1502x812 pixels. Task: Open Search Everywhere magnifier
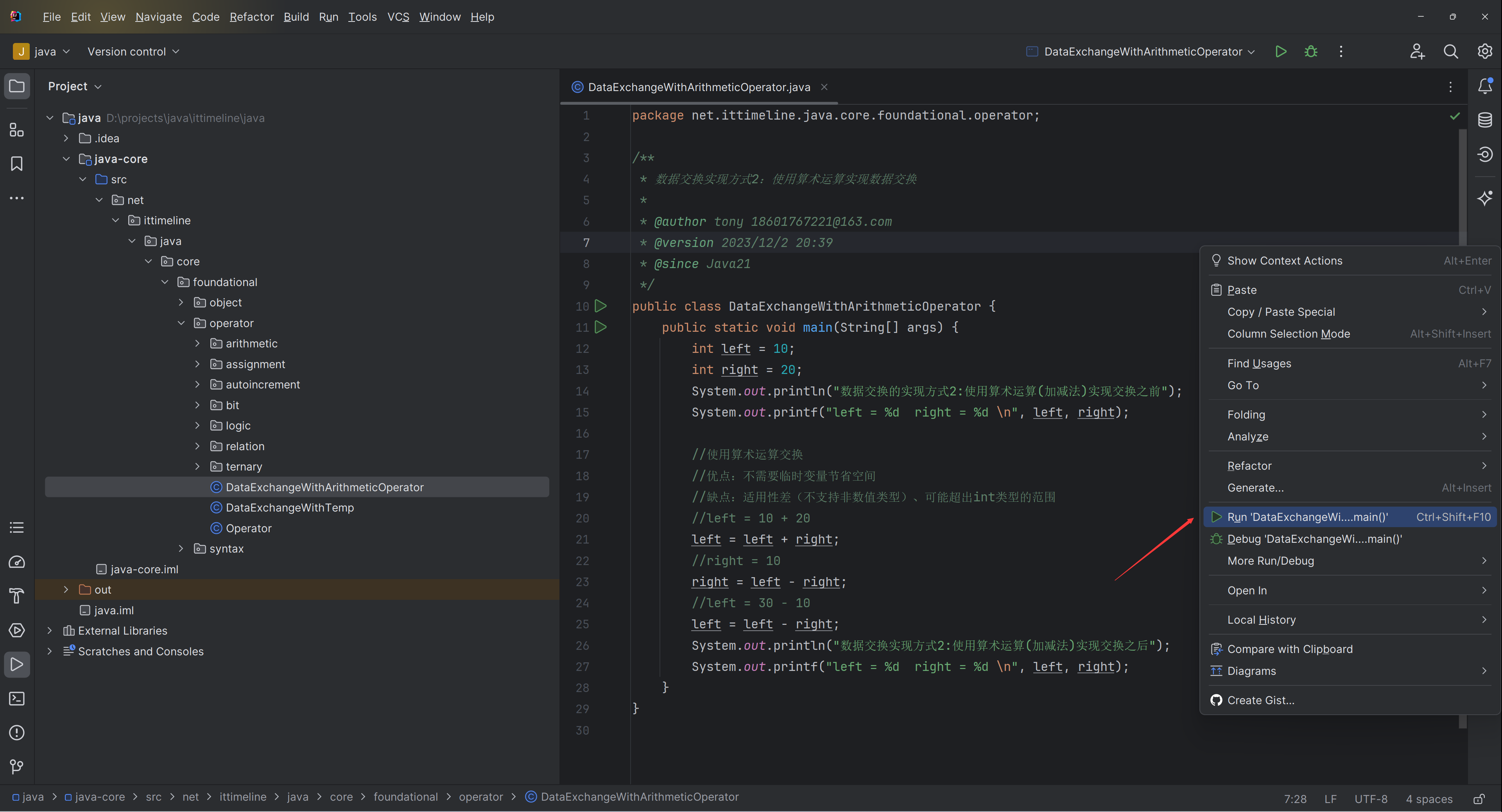click(x=1451, y=51)
